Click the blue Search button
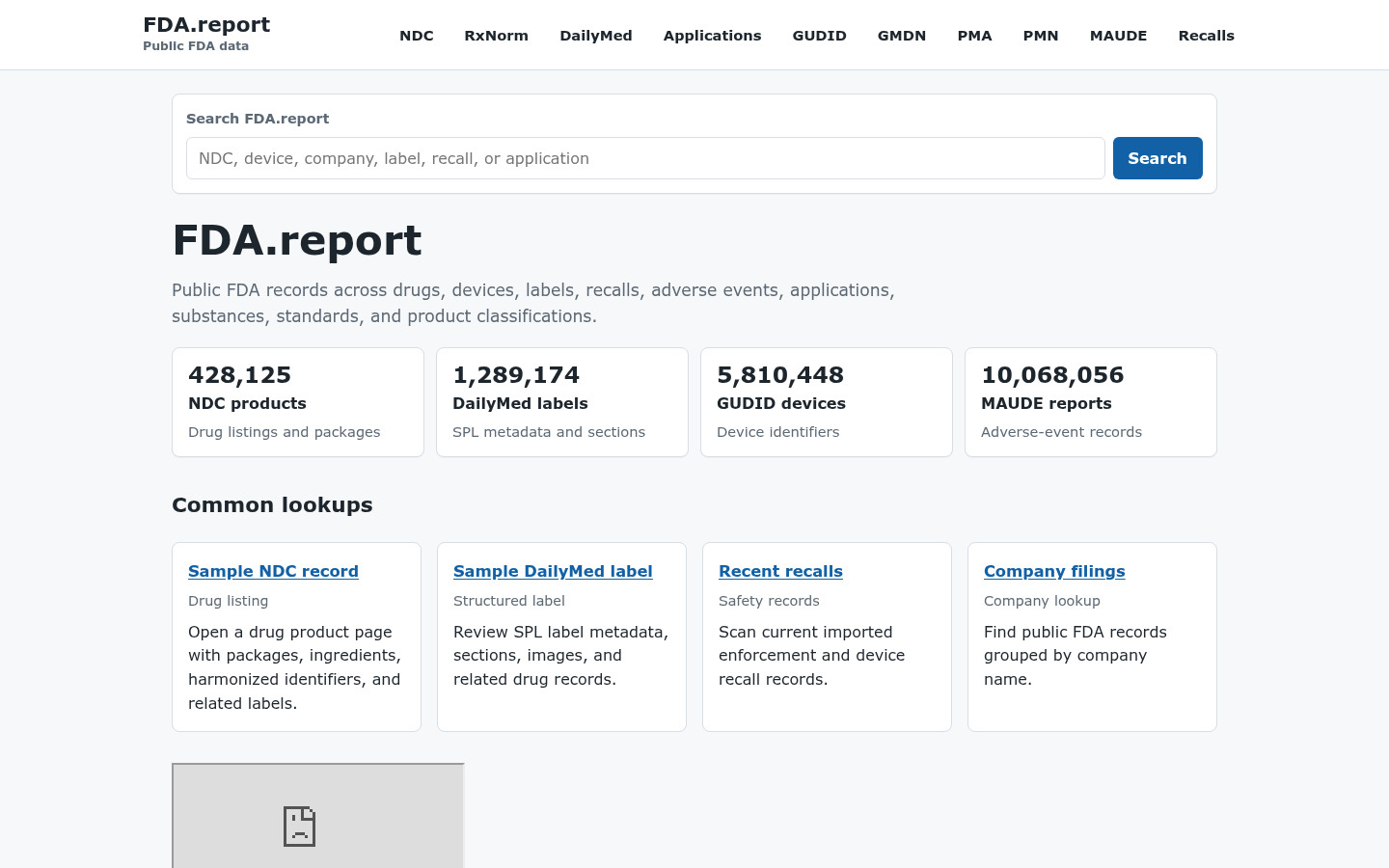 pyautogui.click(x=1157, y=158)
